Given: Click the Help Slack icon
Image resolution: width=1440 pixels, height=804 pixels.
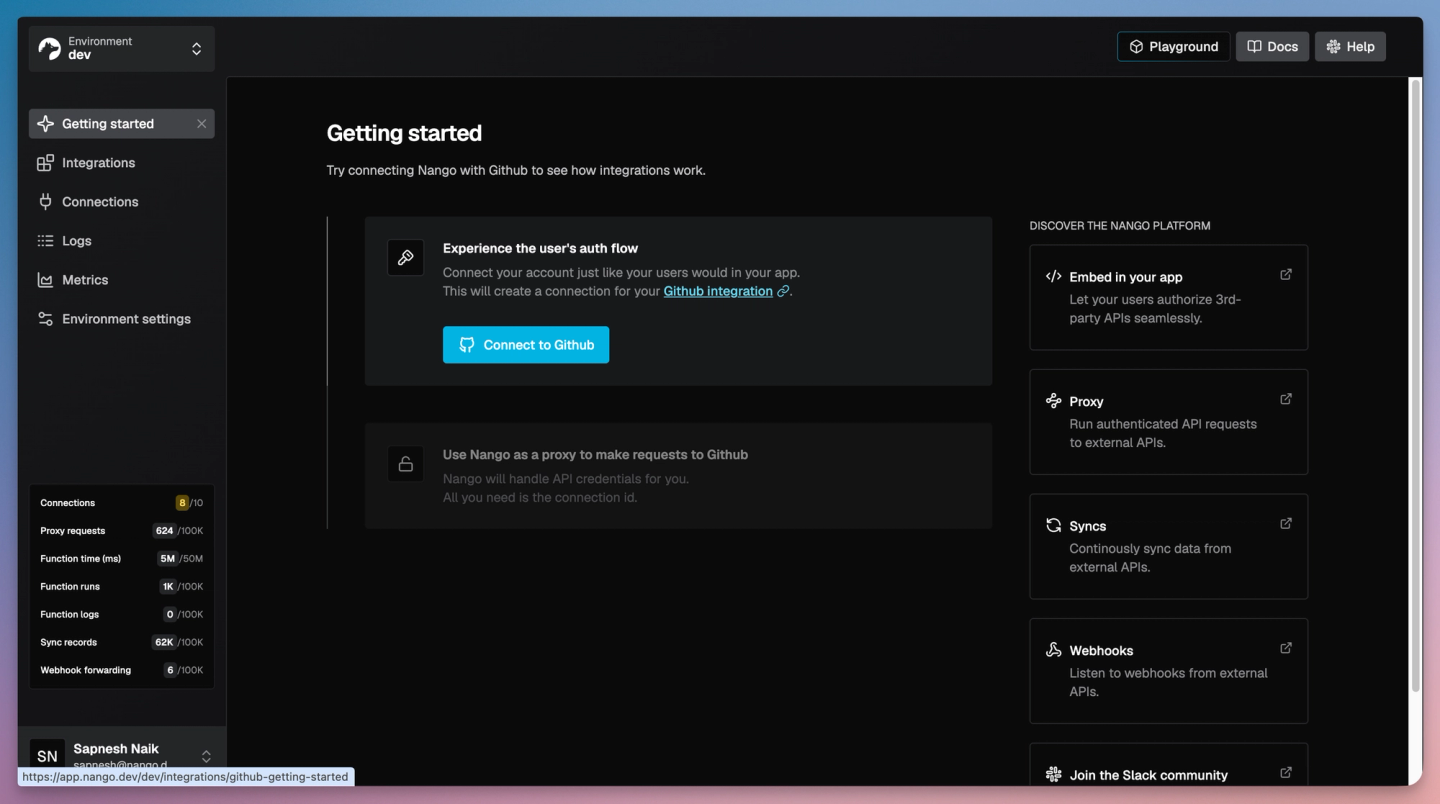Looking at the screenshot, I should tap(1333, 47).
